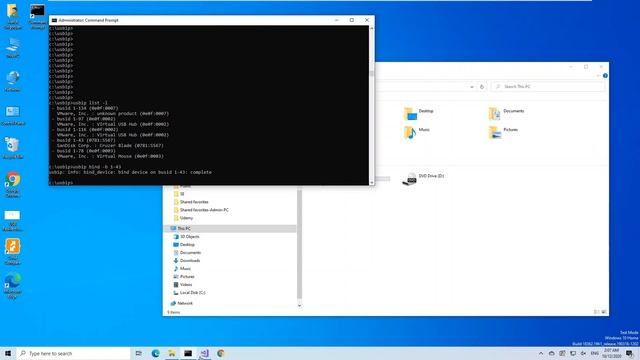640x360 pixels.
Task: Open the taskbar clock and date
Action: (611, 353)
